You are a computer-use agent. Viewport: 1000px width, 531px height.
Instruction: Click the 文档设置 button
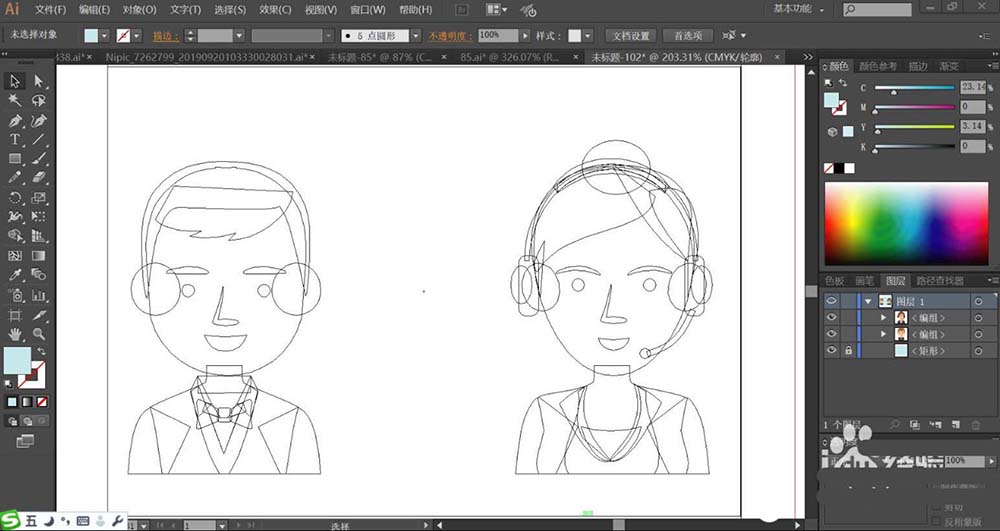pyautogui.click(x=631, y=36)
